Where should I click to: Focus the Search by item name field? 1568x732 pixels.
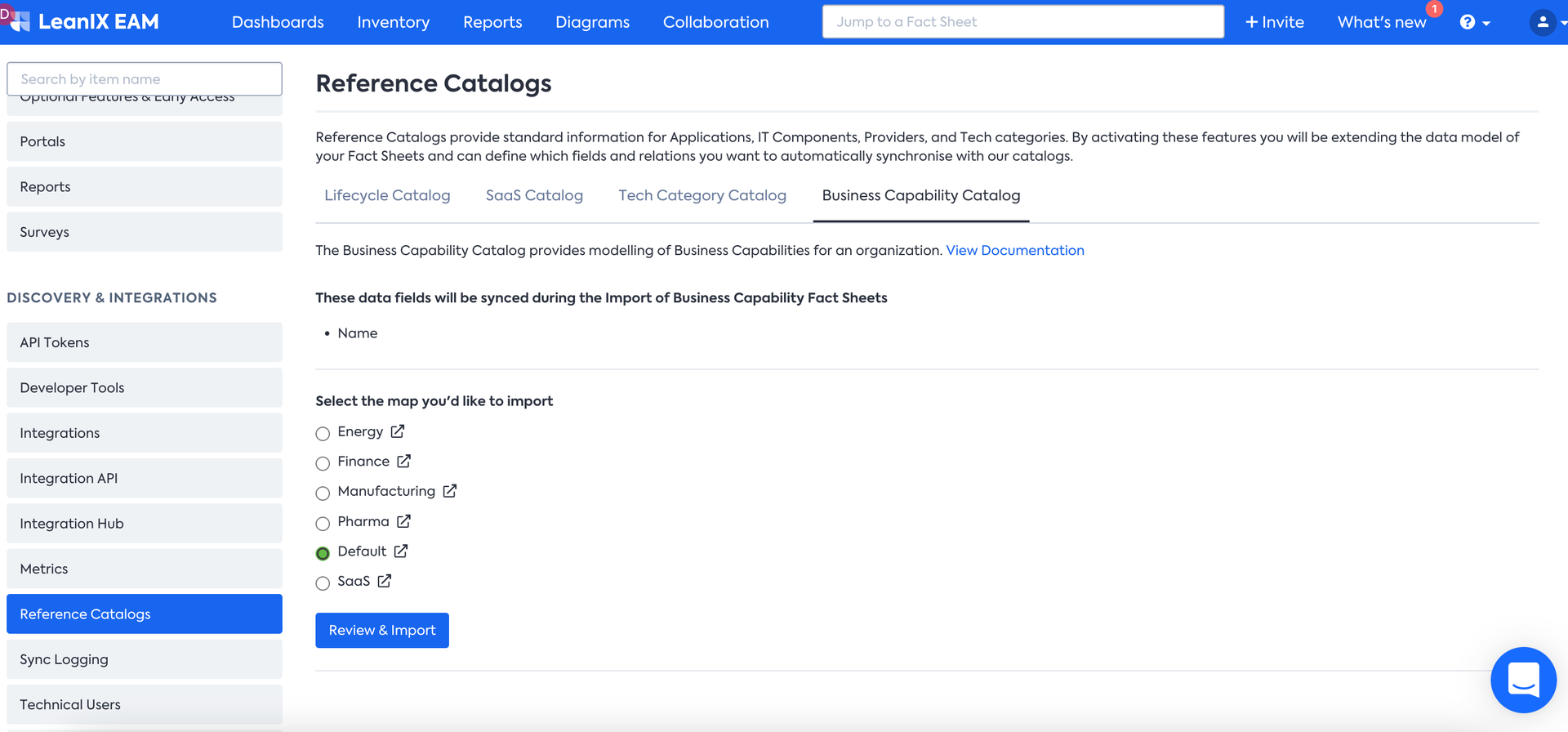pyautogui.click(x=145, y=79)
